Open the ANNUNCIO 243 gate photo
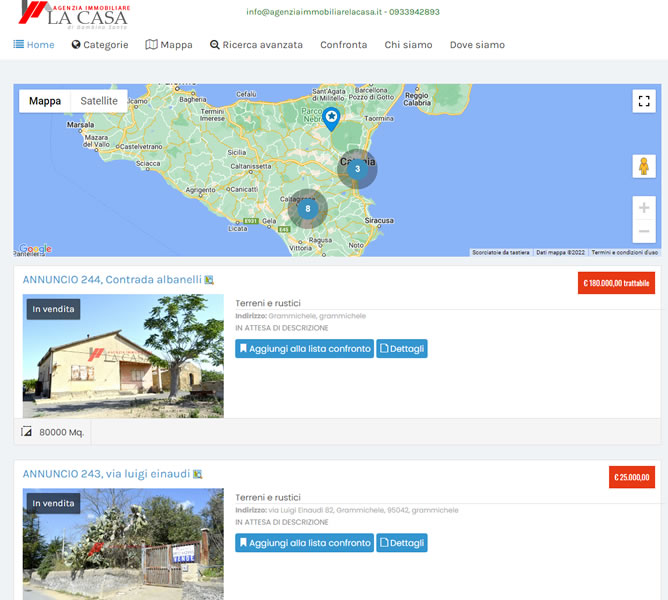 point(123,544)
